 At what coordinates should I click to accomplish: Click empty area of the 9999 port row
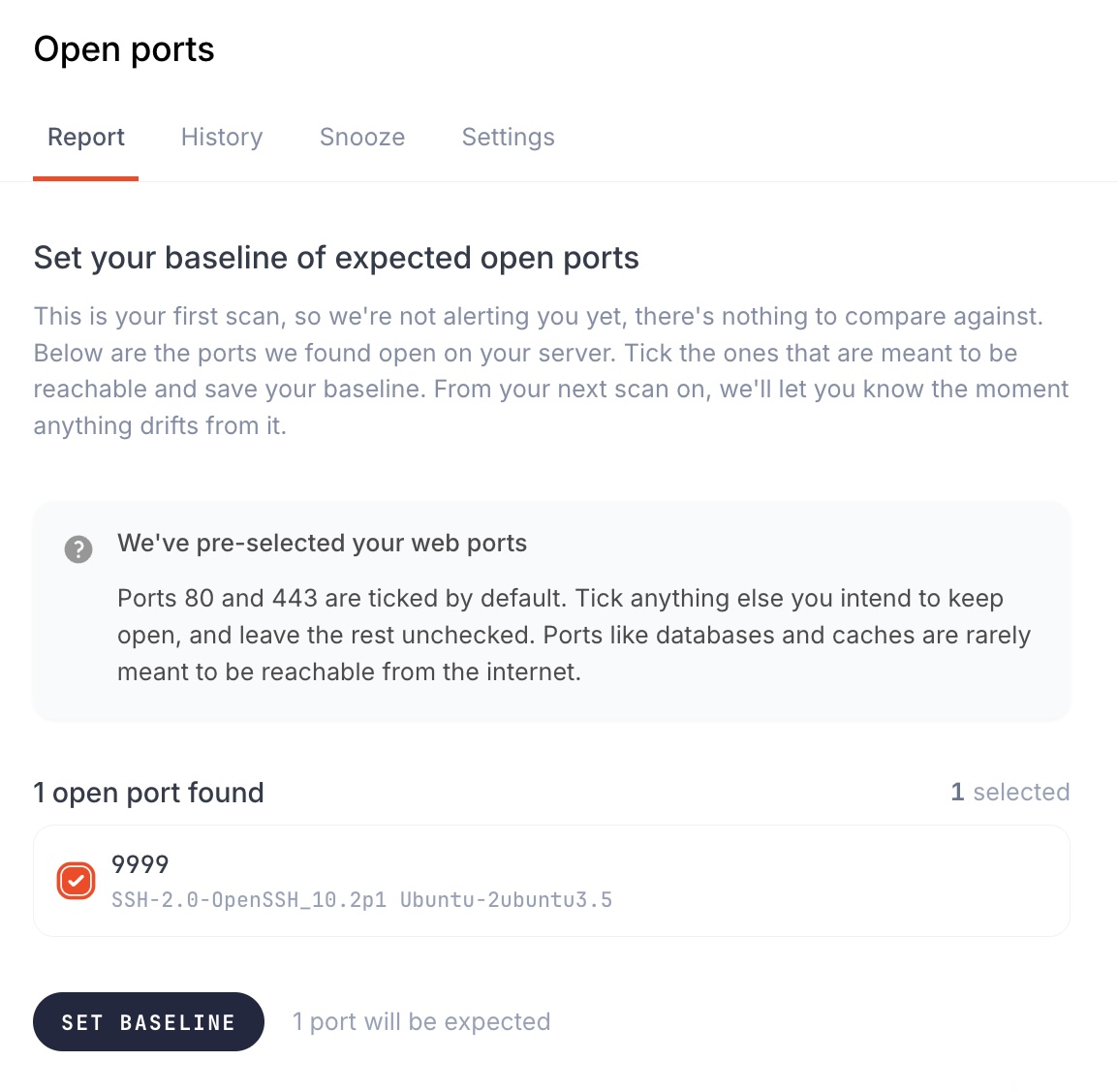pyautogui.click(x=820, y=881)
